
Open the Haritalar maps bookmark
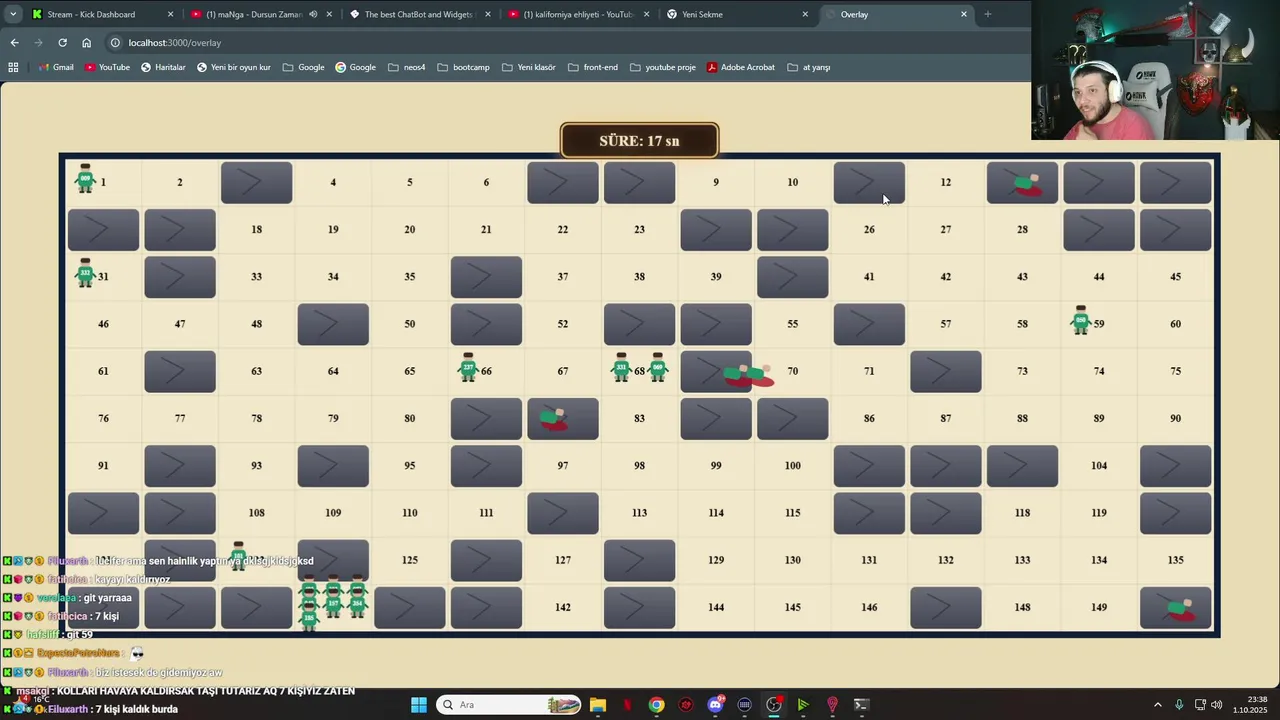click(x=163, y=67)
